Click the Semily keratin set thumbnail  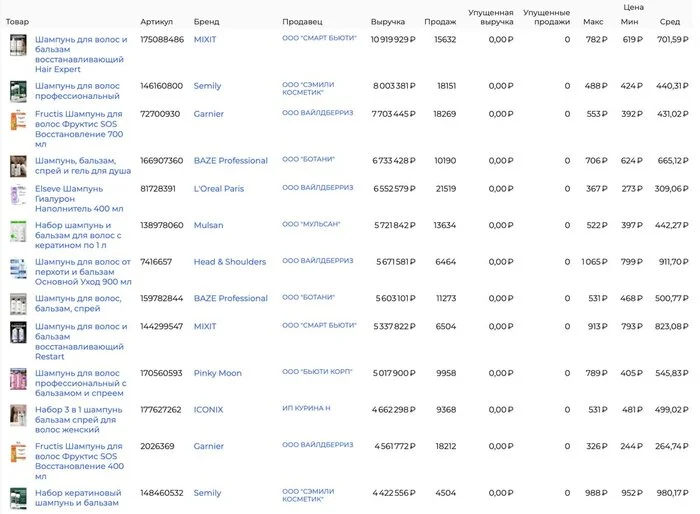[x=18, y=498]
